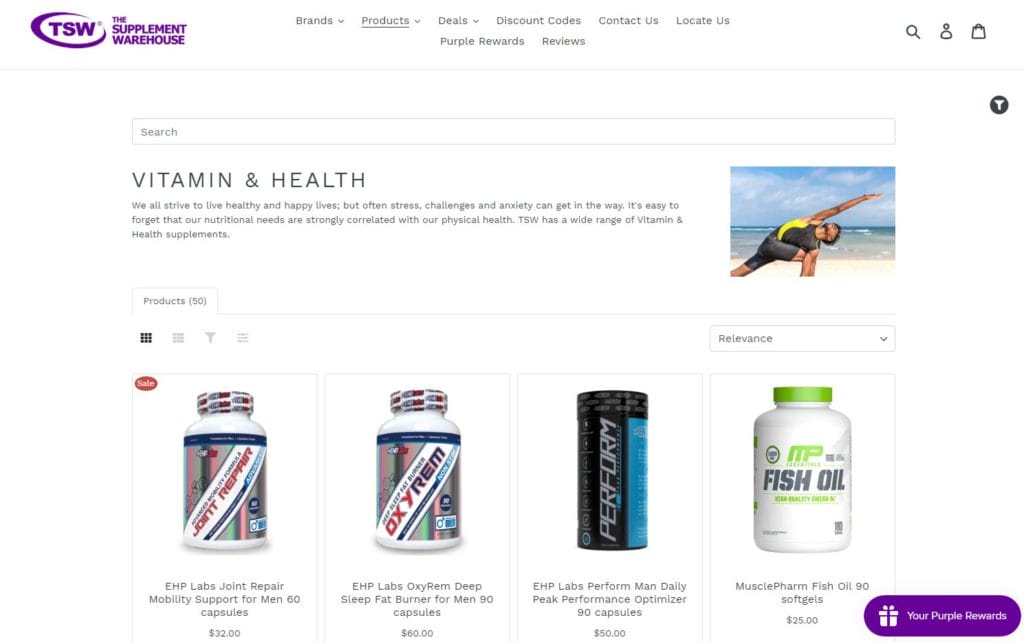Open Your Purple Rewards button
Image resolution: width=1024 pixels, height=642 pixels.
pos(942,615)
